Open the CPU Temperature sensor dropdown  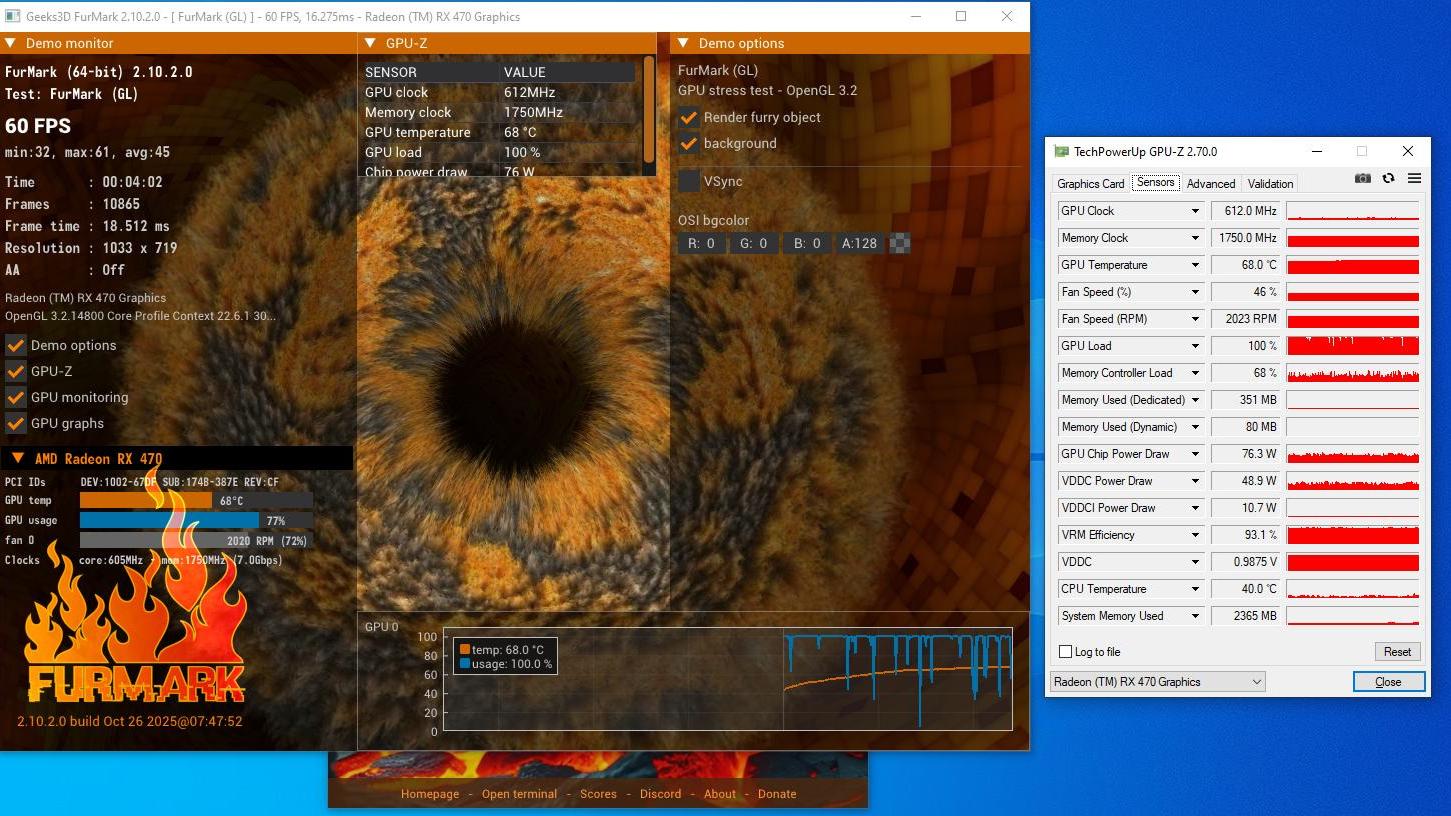1195,589
